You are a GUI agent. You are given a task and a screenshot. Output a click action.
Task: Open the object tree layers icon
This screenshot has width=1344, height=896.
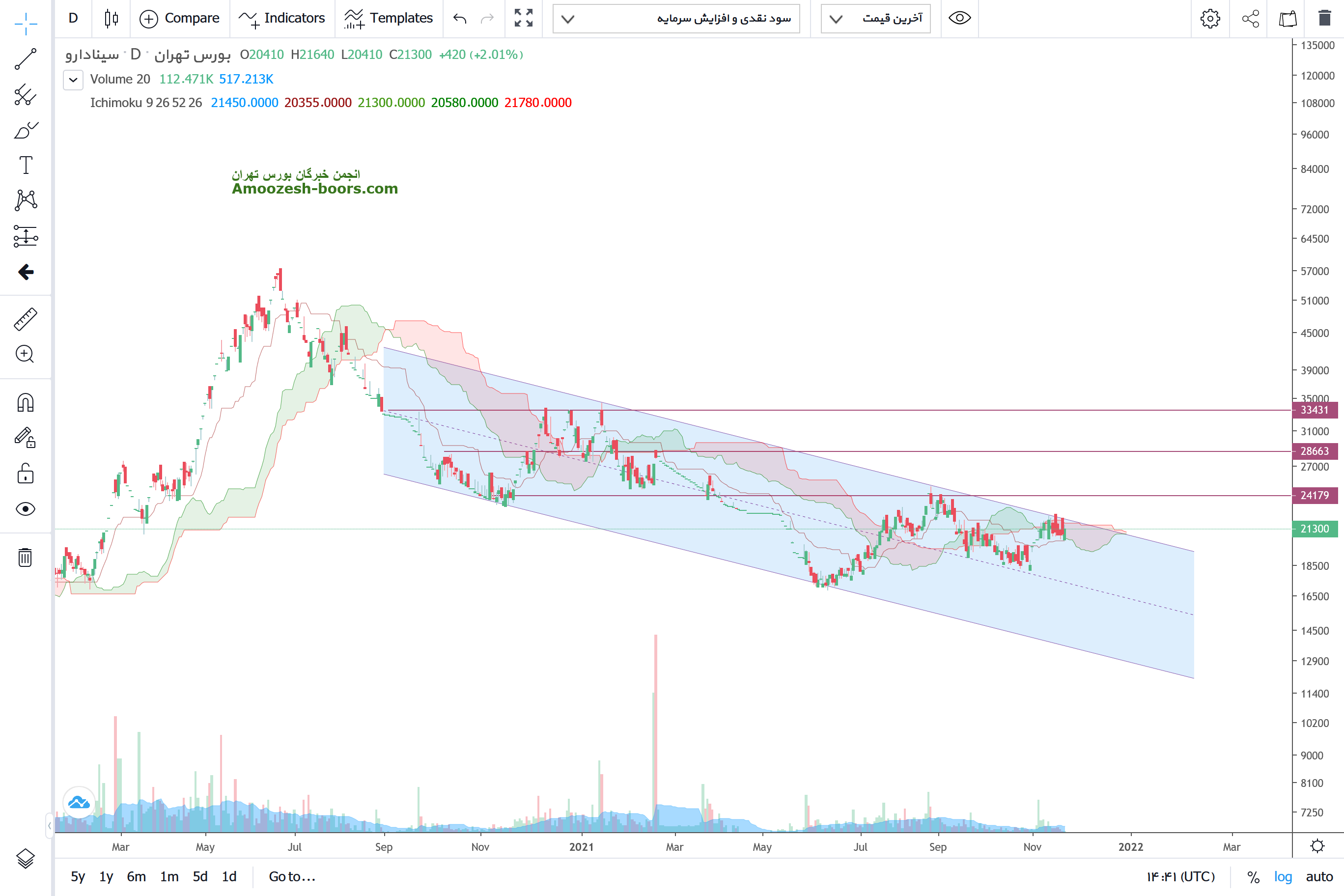point(26,858)
